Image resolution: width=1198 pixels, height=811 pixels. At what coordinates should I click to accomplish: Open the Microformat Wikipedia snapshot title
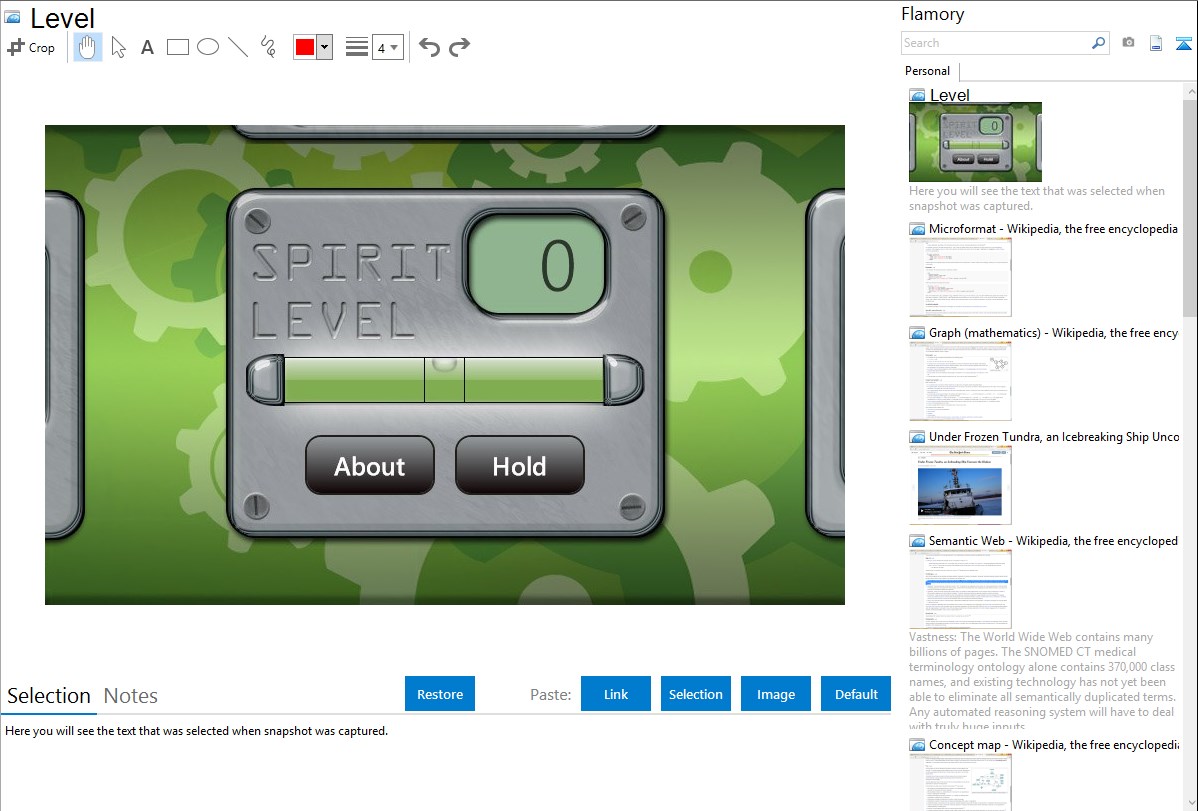pos(1053,229)
